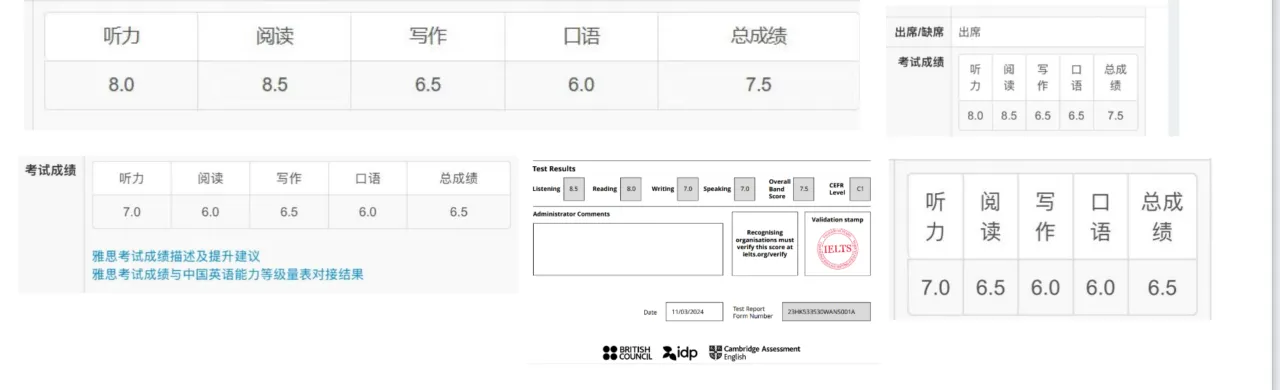Click the 总成绩 7.5 cell beside 口语 6.0
1280x390 pixels.
pyautogui.click(x=759, y=85)
